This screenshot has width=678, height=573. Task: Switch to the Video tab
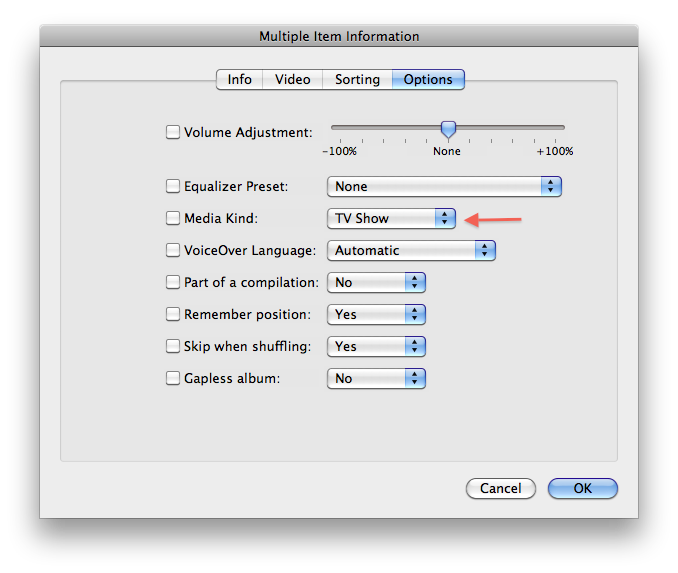[x=292, y=80]
